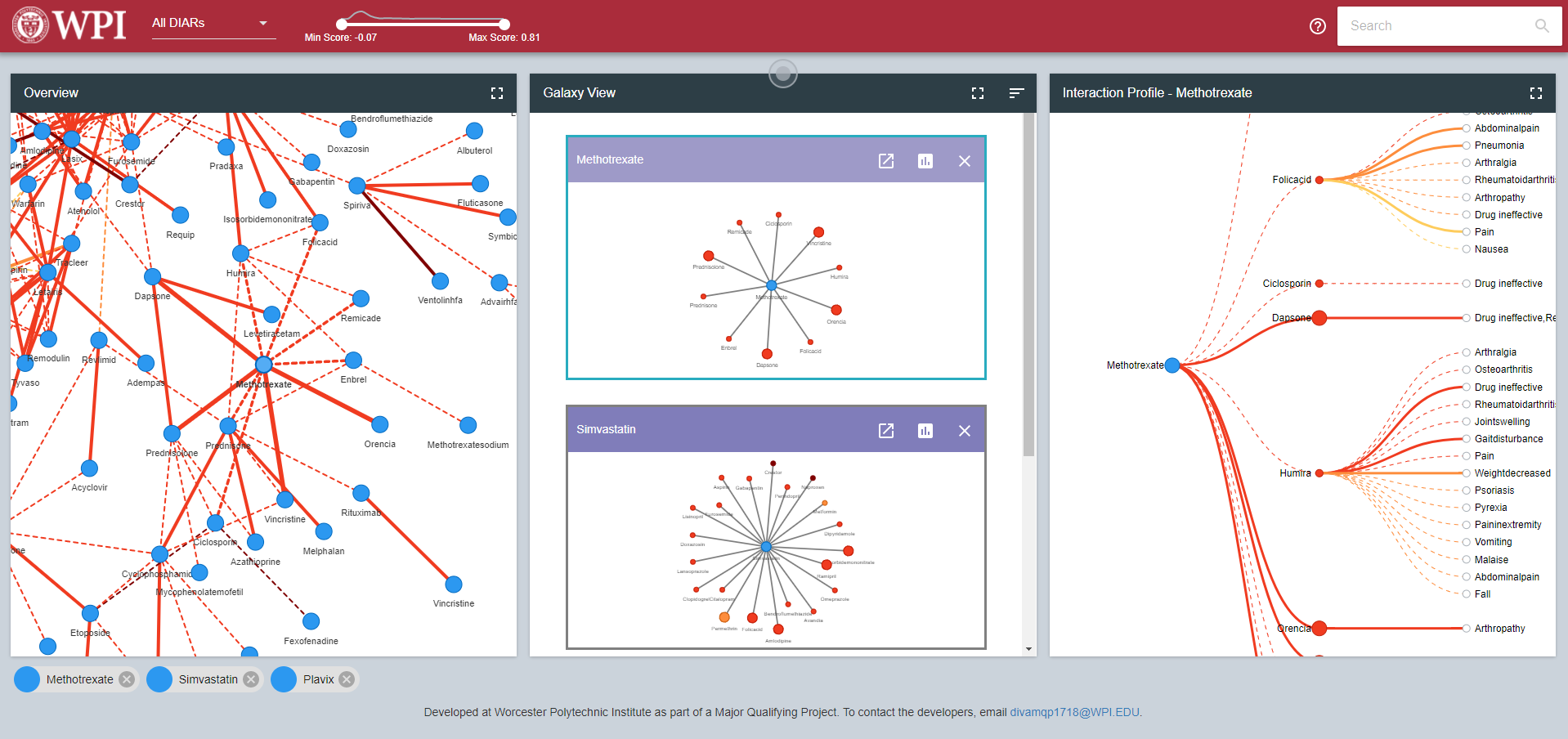Viewport: 1568px width, 739px height.
Task: Click the Weightdecreased reaction label
Action: (1512, 473)
